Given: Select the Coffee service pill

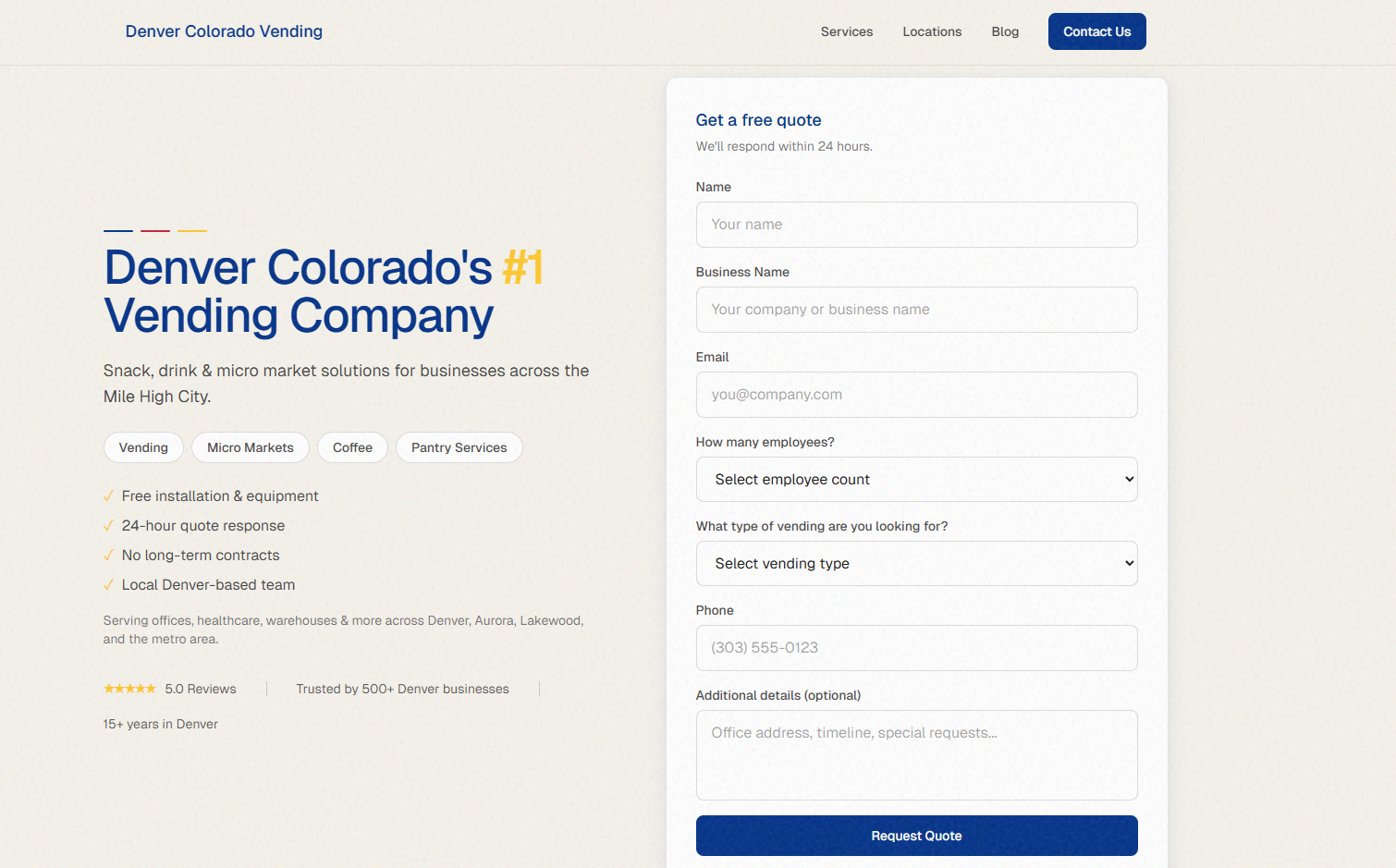Looking at the screenshot, I should [x=352, y=447].
